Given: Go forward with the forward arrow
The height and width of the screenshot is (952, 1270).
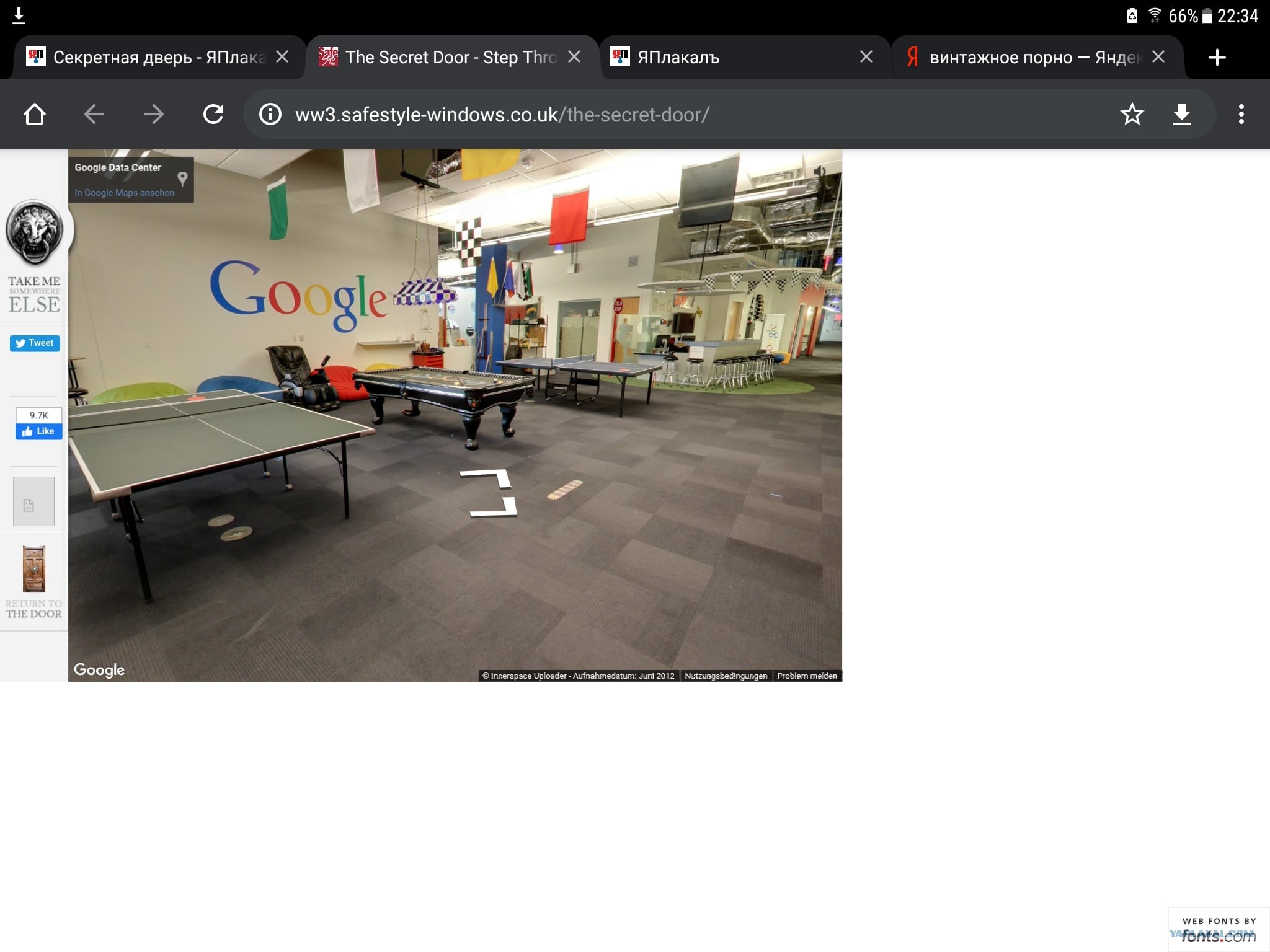Looking at the screenshot, I should tap(154, 114).
